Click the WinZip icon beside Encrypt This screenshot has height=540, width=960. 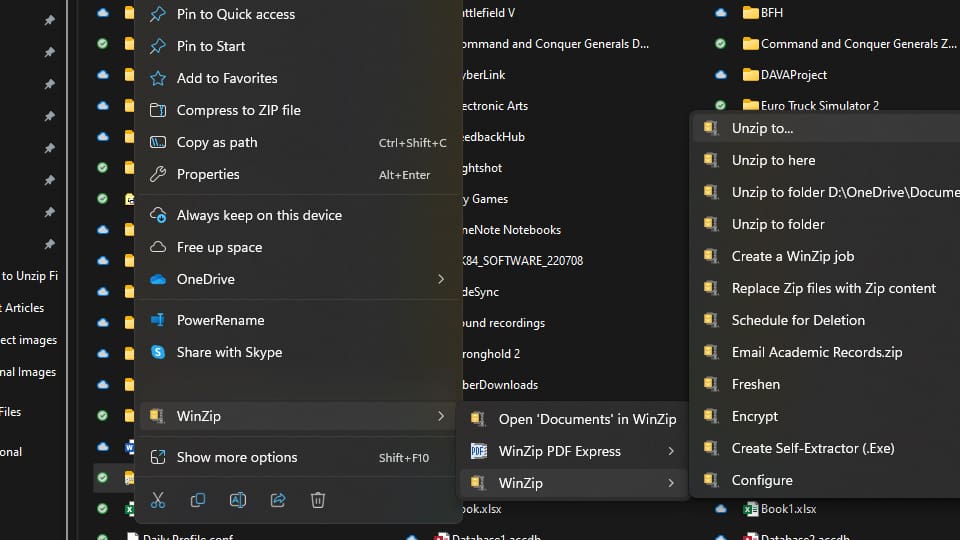point(711,416)
